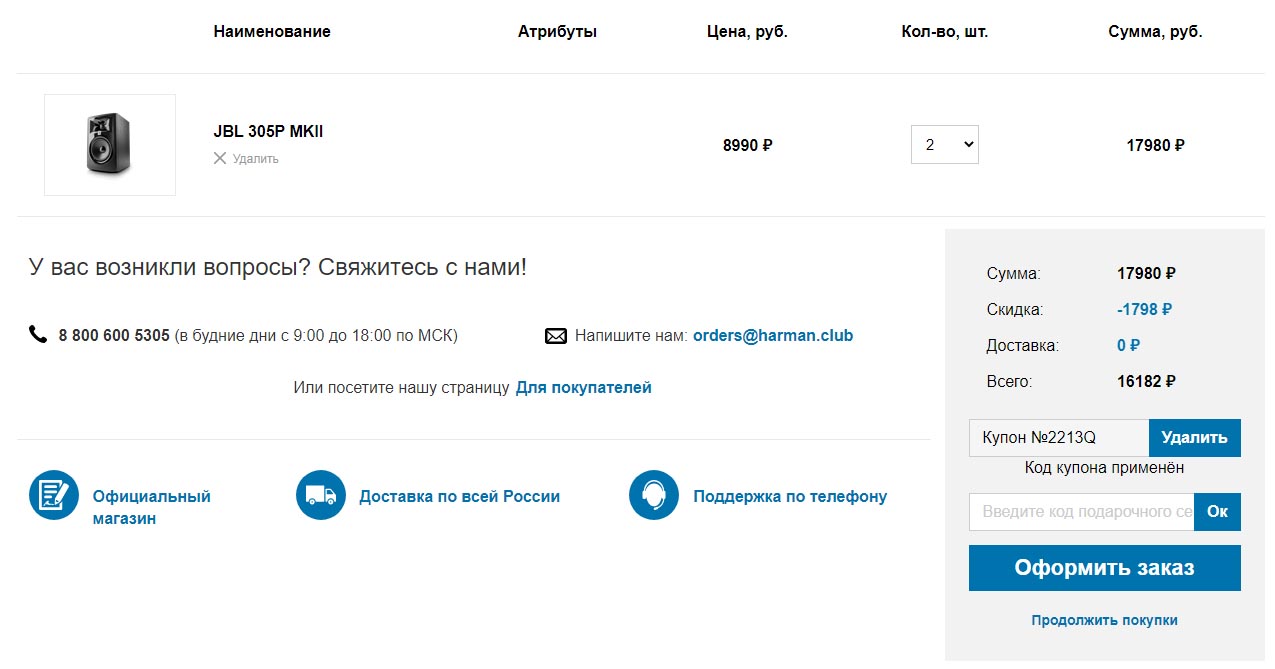Click the Кол-во, шт. column header
The image size is (1275, 669).
tap(945, 32)
